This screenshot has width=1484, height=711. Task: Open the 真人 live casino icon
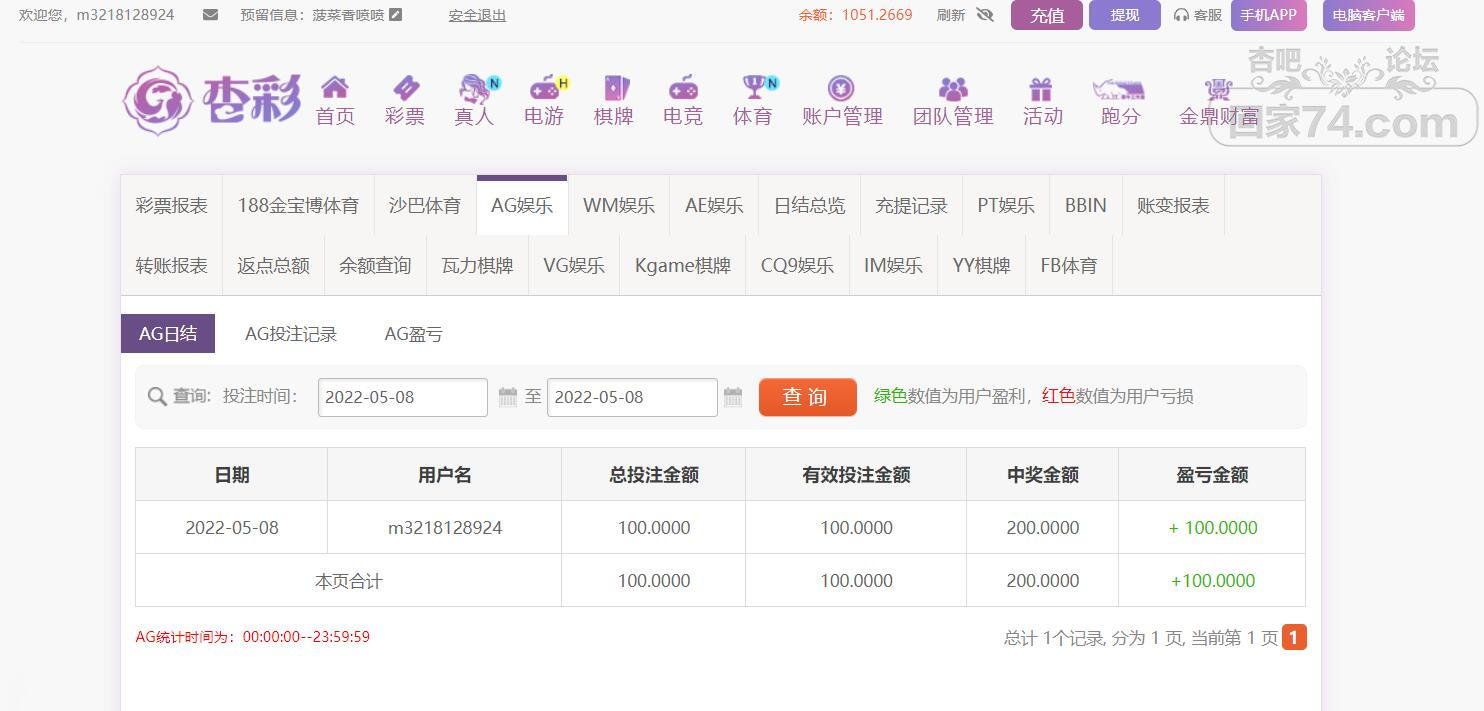[x=477, y=87]
